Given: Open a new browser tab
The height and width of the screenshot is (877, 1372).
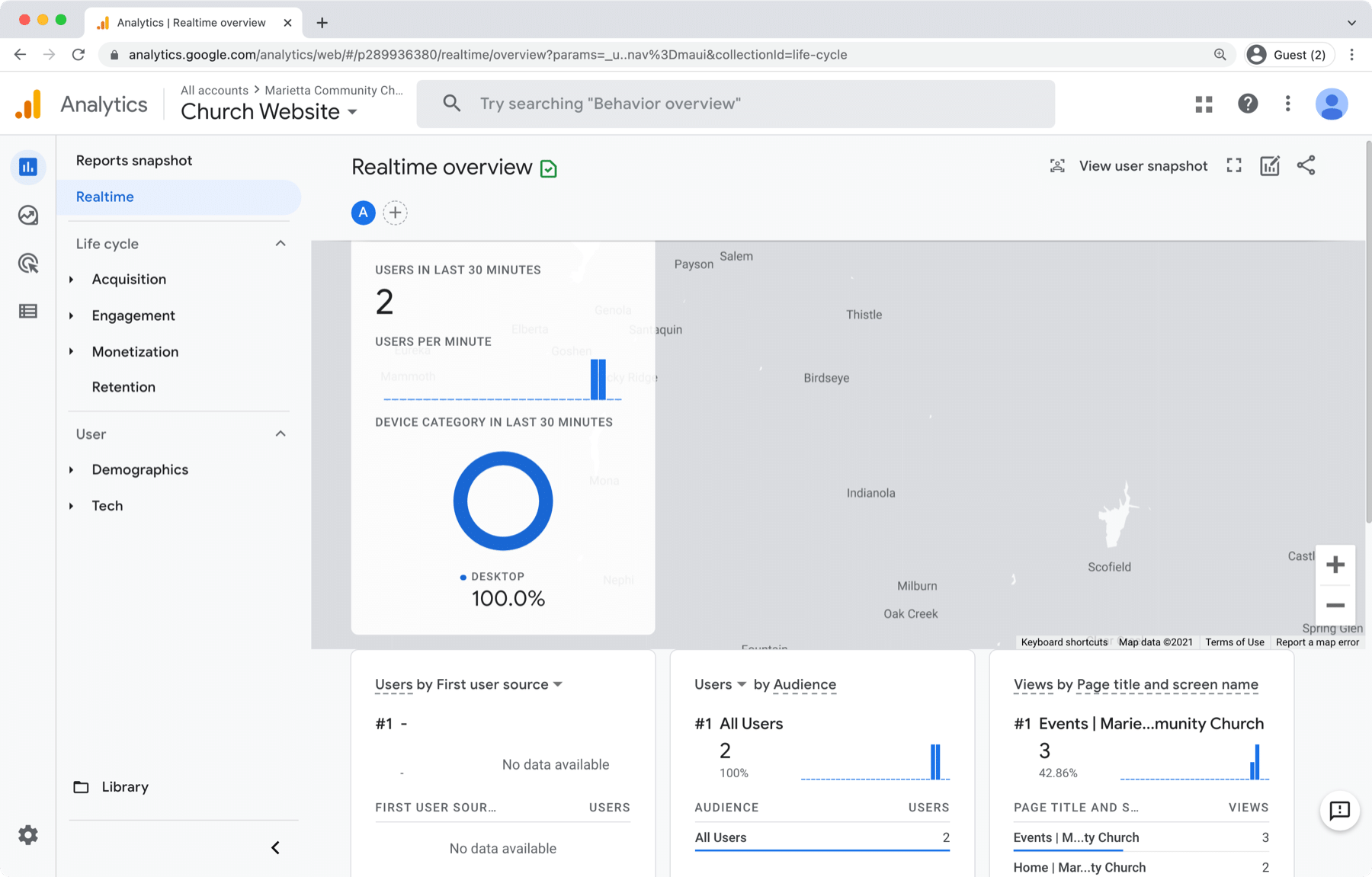Looking at the screenshot, I should tap(322, 23).
